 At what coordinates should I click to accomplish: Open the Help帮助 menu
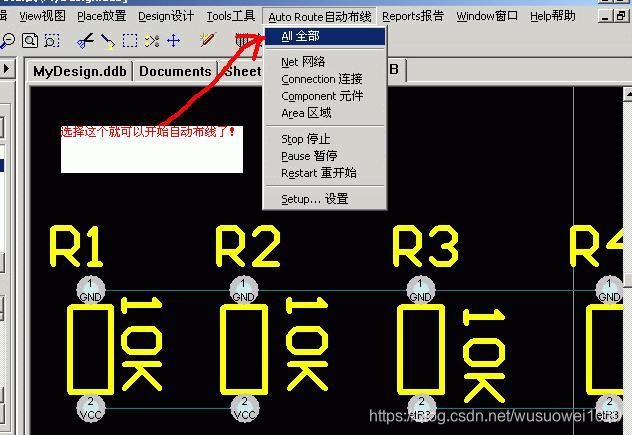pos(553,16)
